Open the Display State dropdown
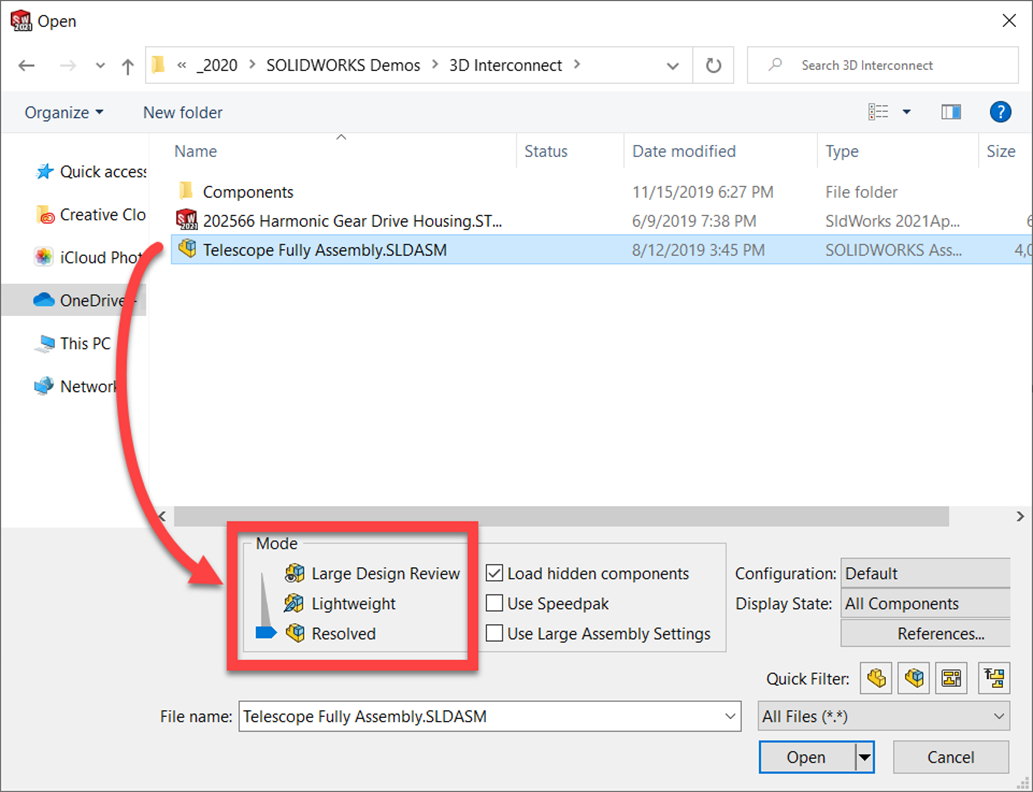This screenshot has height=792, width=1033. (926, 604)
